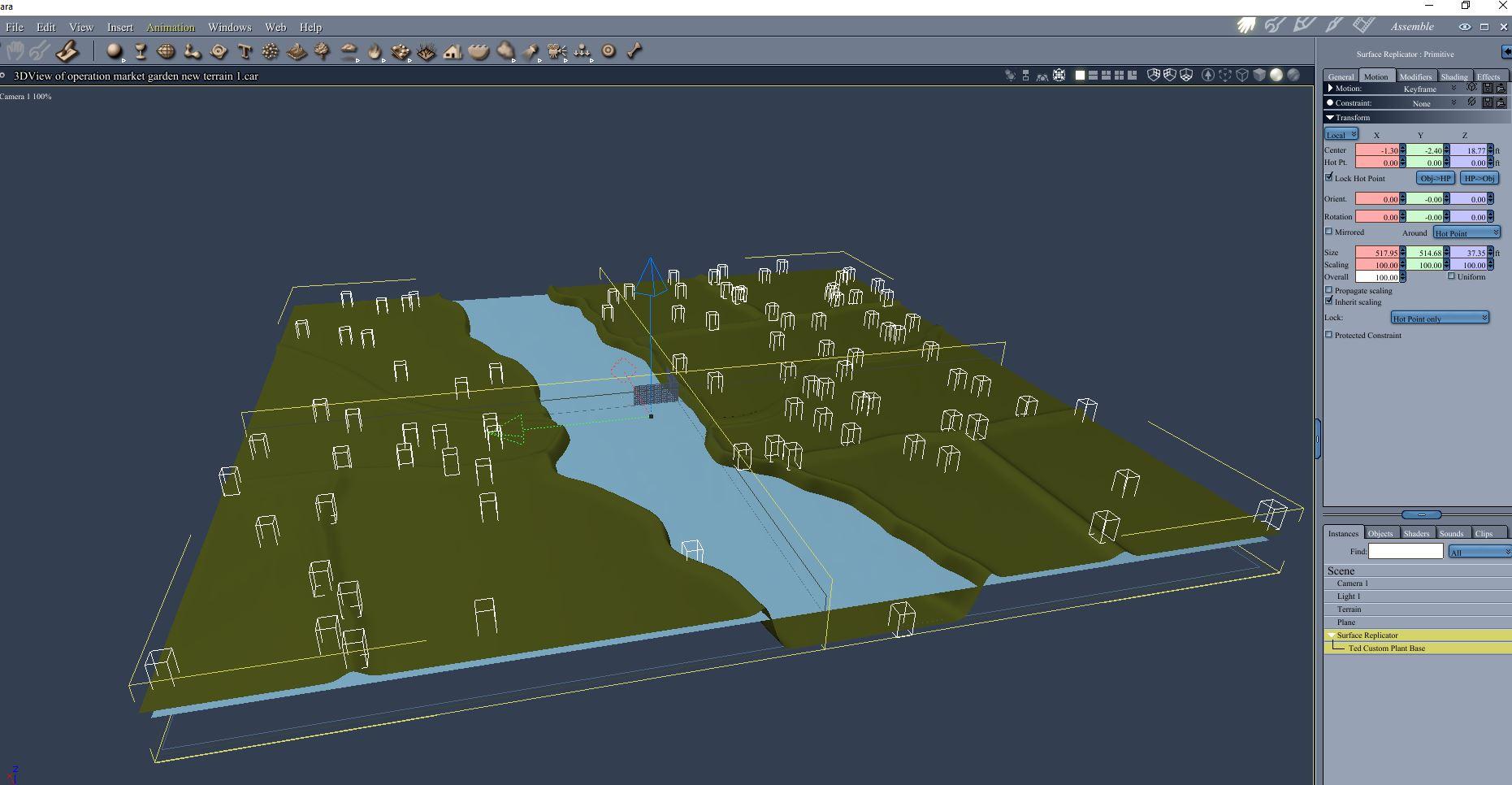The image size is (1512, 785).
Task: Insert a vertex mesh globe object
Action: pos(166,51)
